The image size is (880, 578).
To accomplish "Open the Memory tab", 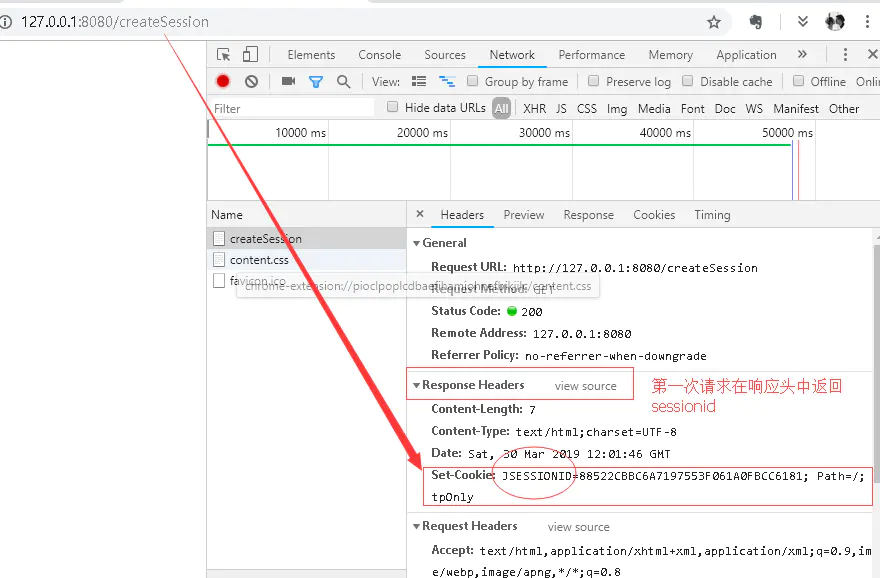I will tap(671, 55).
